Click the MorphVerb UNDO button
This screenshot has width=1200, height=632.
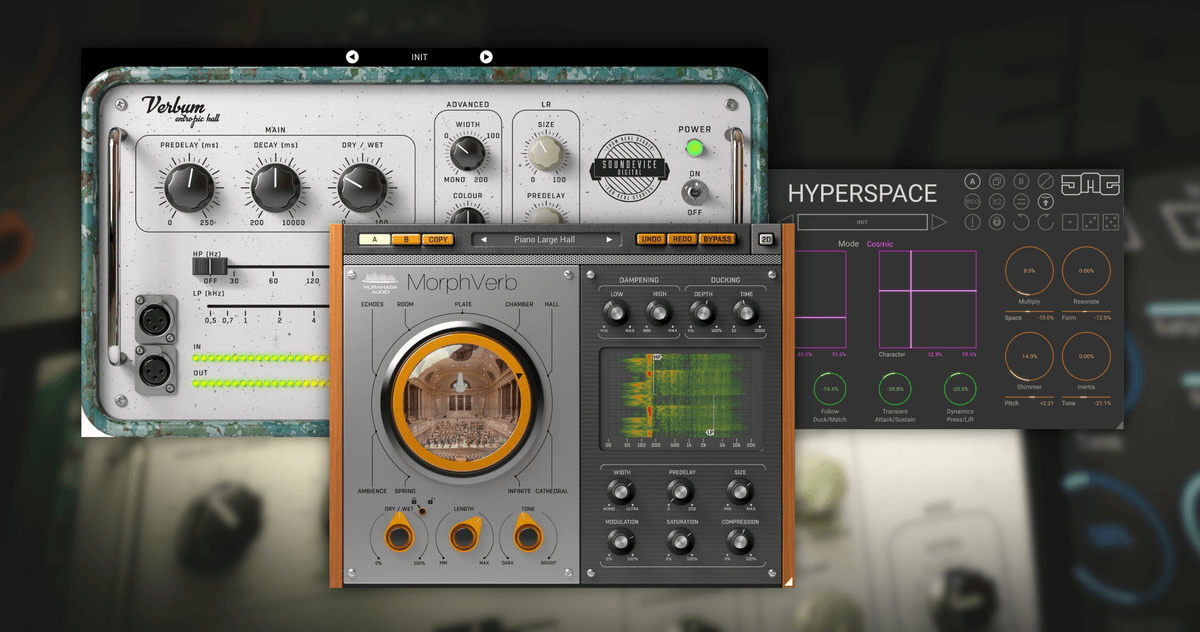coord(651,240)
